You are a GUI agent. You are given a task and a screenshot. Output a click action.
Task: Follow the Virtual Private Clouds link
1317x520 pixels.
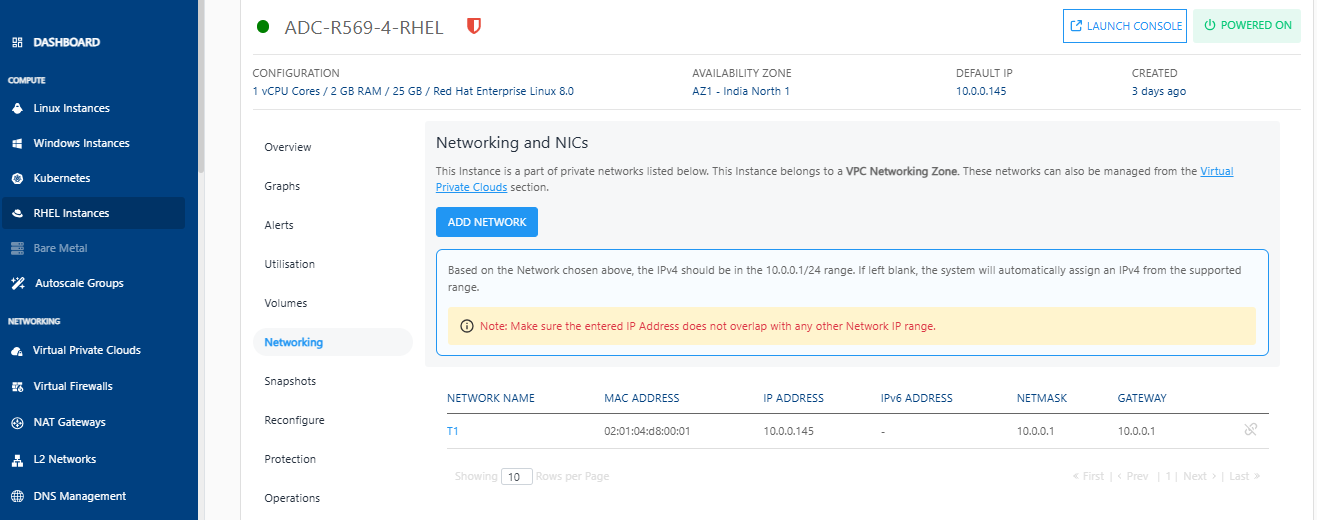click(1216, 171)
